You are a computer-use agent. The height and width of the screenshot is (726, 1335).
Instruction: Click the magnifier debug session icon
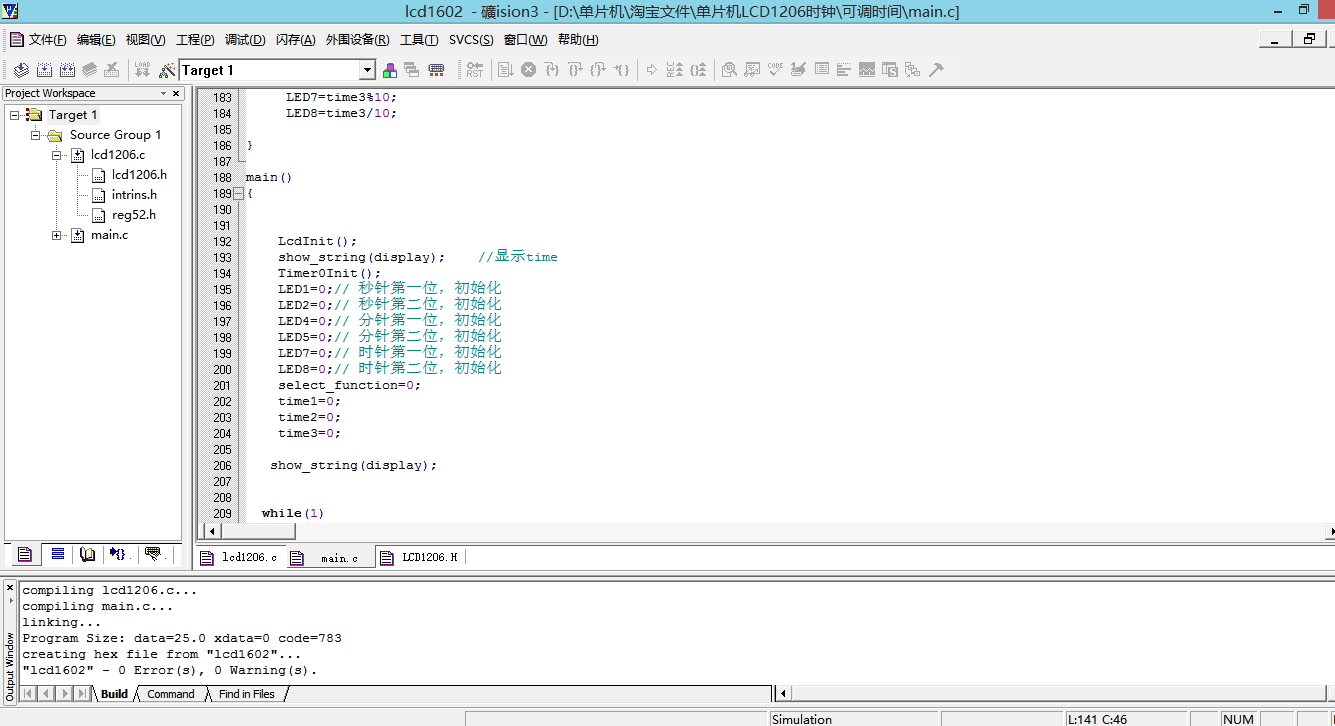click(729, 70)
